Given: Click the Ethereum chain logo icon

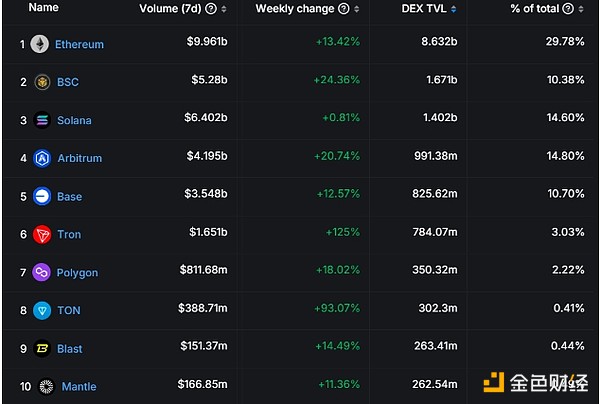Looking at the screenshot, I should coord(40,44).
